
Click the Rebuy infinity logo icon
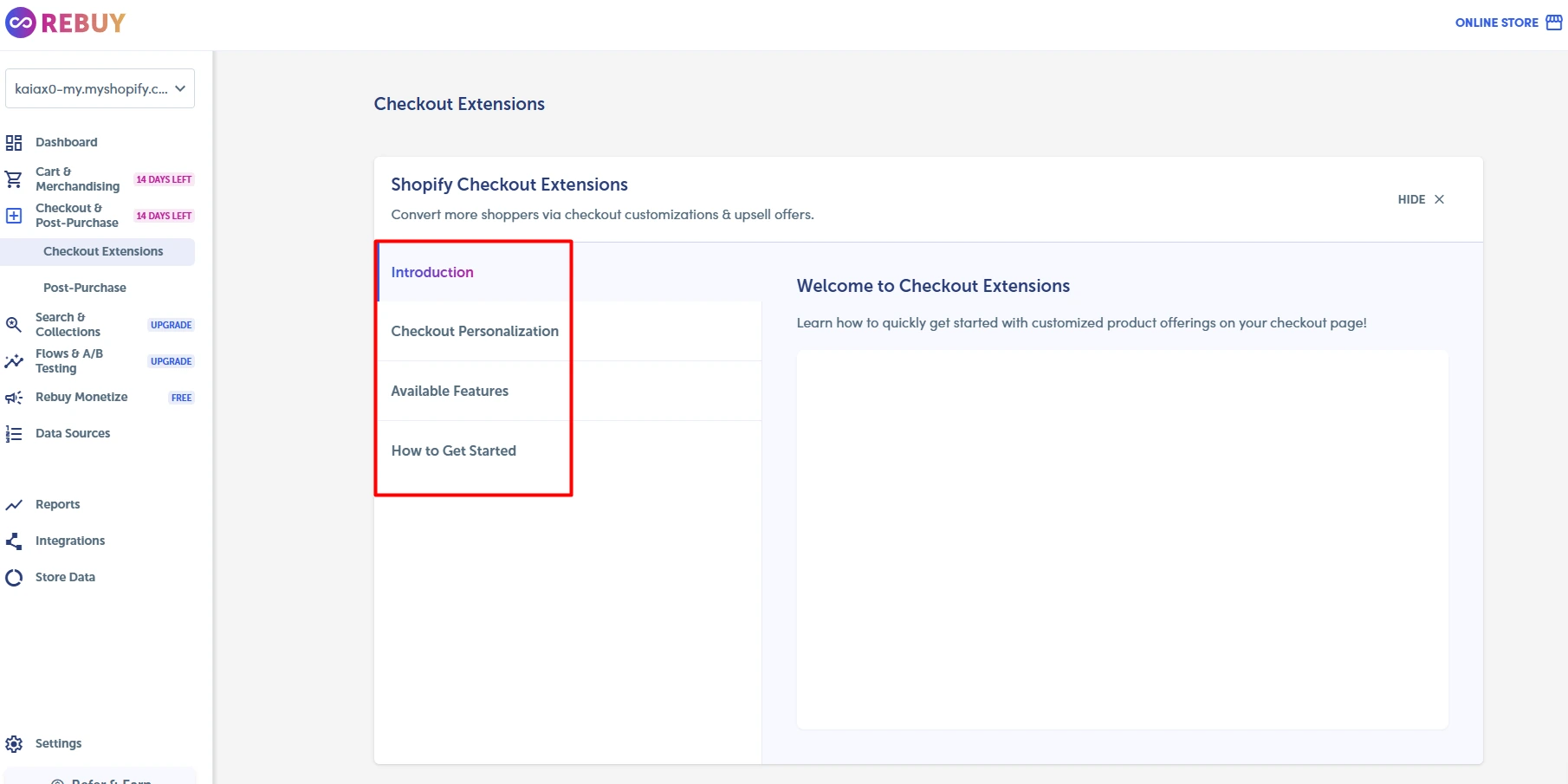tap(21, 23)
